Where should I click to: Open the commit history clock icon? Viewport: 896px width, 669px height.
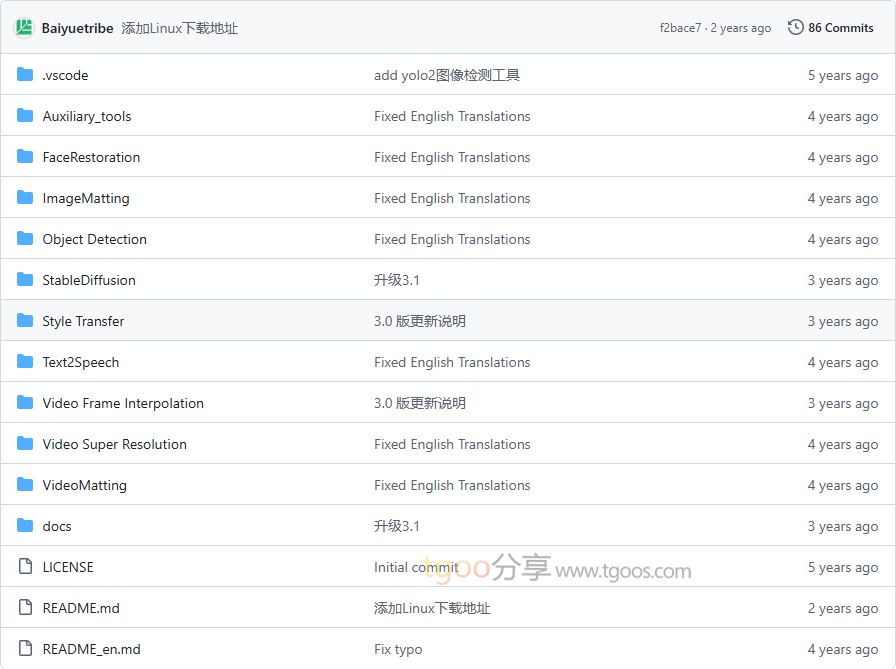(796, 28)
